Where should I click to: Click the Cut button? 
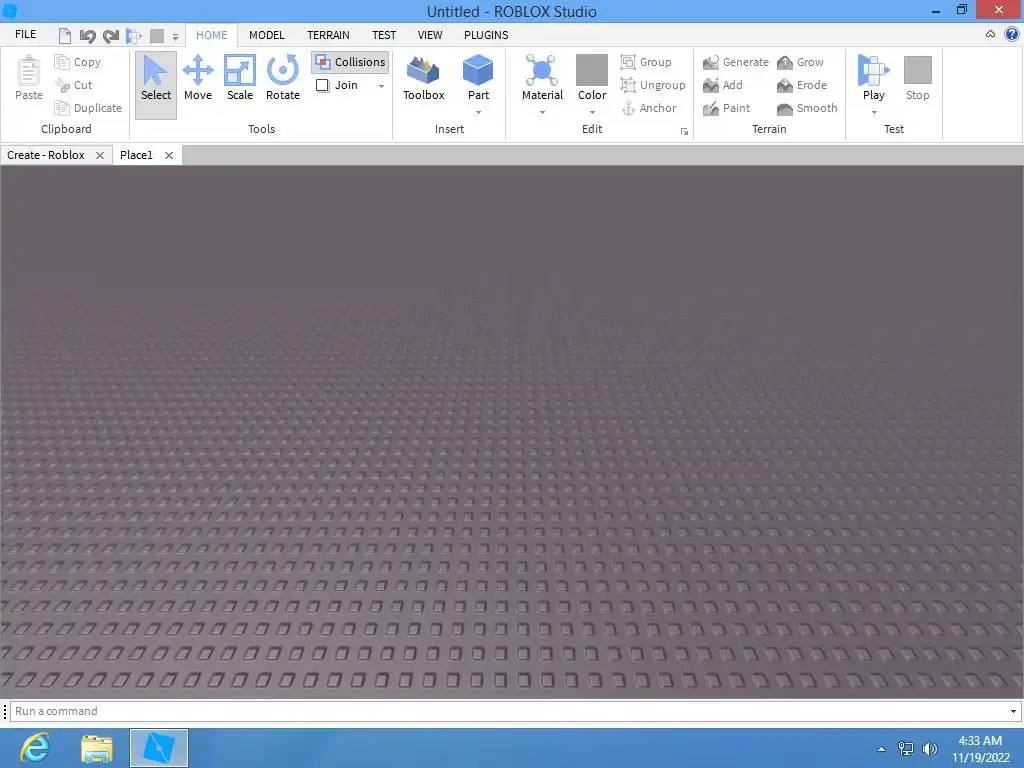[74, 85]
